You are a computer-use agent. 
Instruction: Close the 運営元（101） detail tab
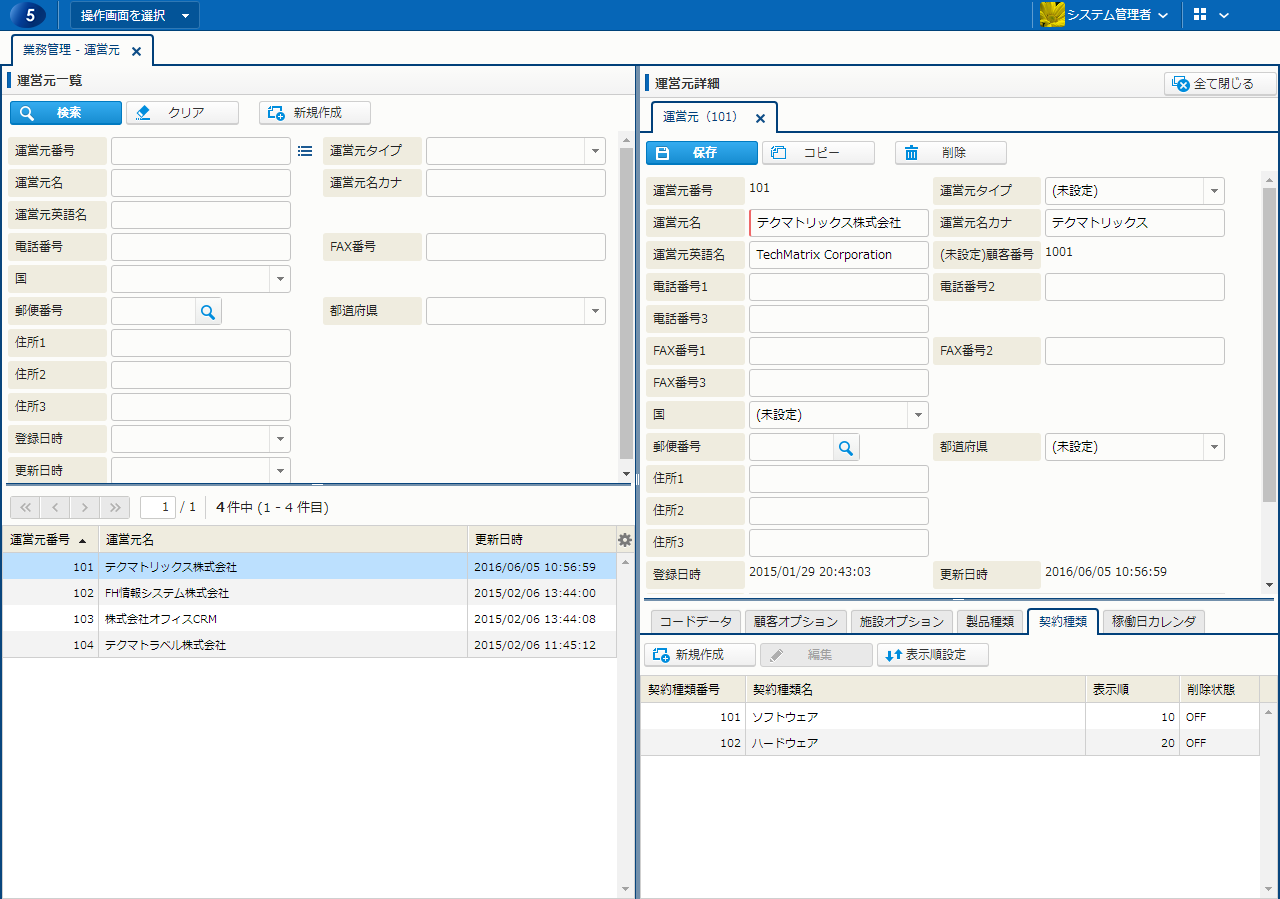point(760,118)
